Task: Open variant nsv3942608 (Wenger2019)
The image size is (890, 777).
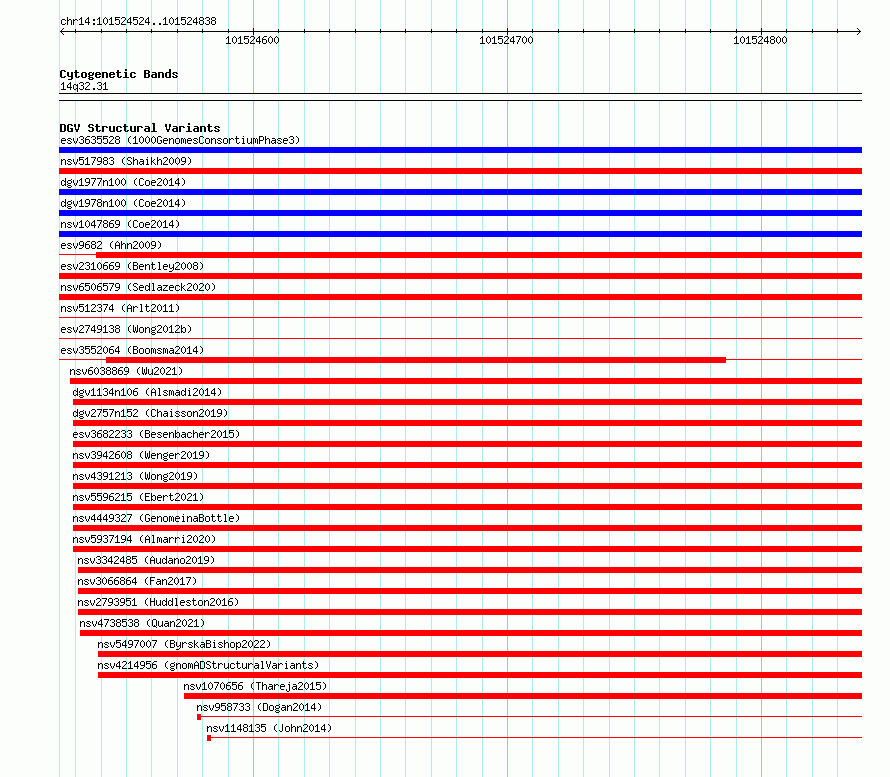Action: [x=141, y=455]
